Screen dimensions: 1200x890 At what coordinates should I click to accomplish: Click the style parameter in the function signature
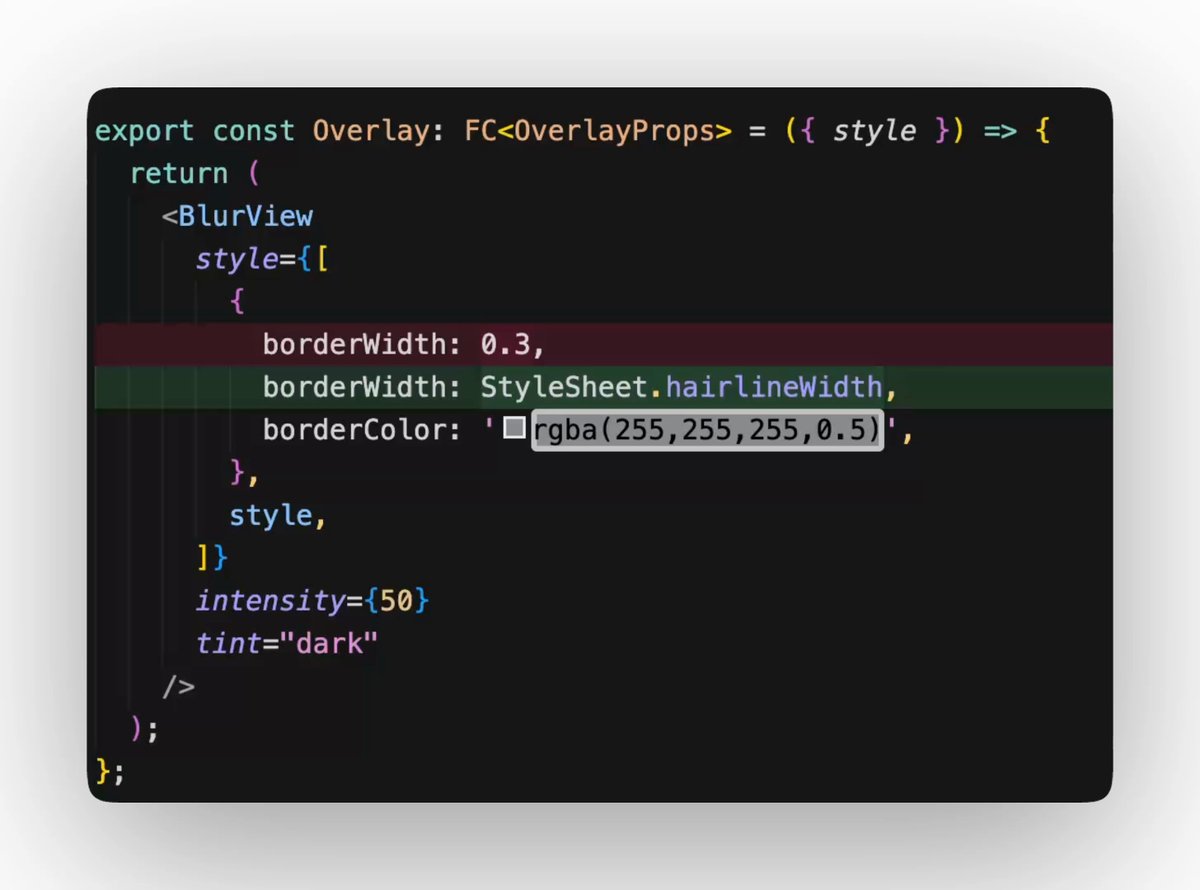875,131
